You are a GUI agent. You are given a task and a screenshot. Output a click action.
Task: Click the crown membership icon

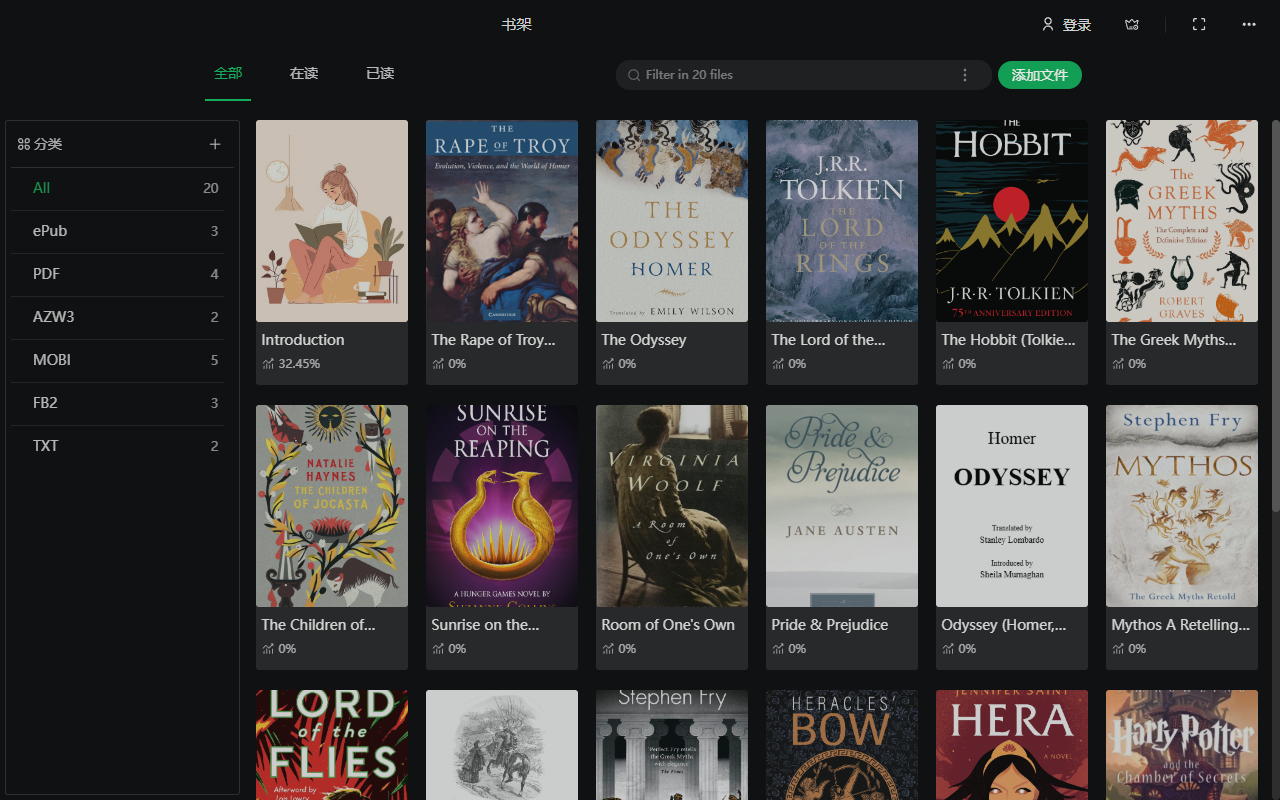(x=1132, y=25)
